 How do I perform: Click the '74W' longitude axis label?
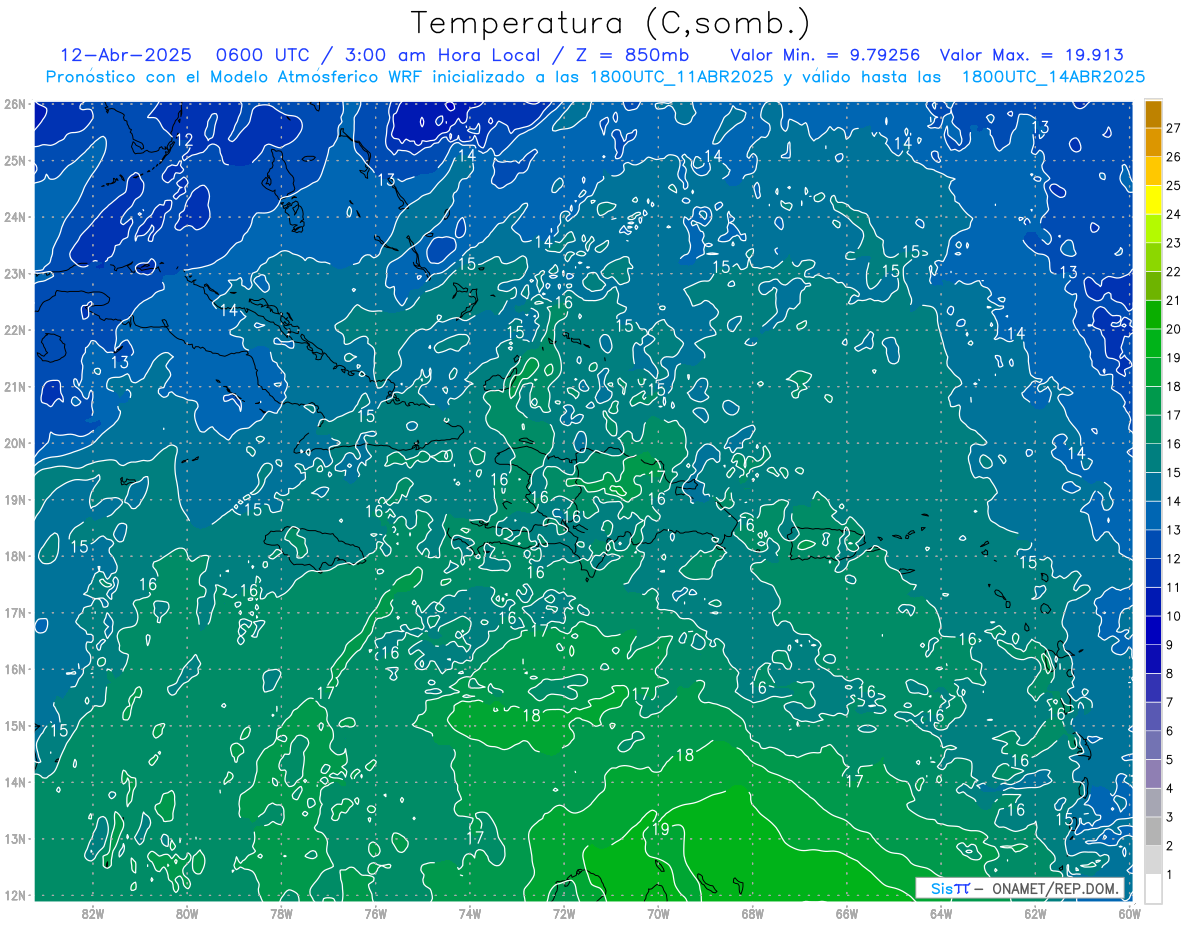[x=469, y=913]
